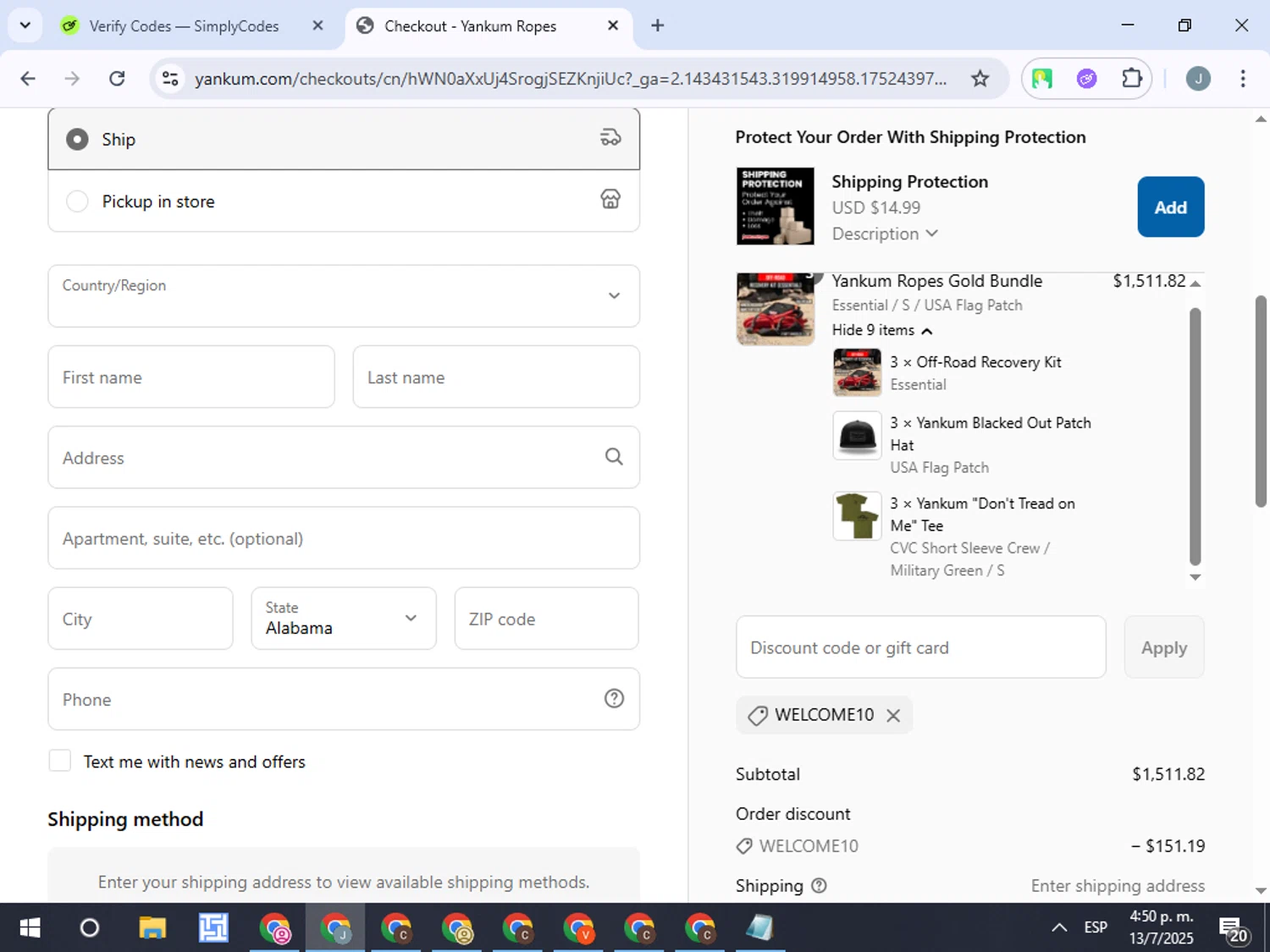The image size is (1270, 952).
Task: Click the Phone help question icon
Action: [x=614, y=698]
